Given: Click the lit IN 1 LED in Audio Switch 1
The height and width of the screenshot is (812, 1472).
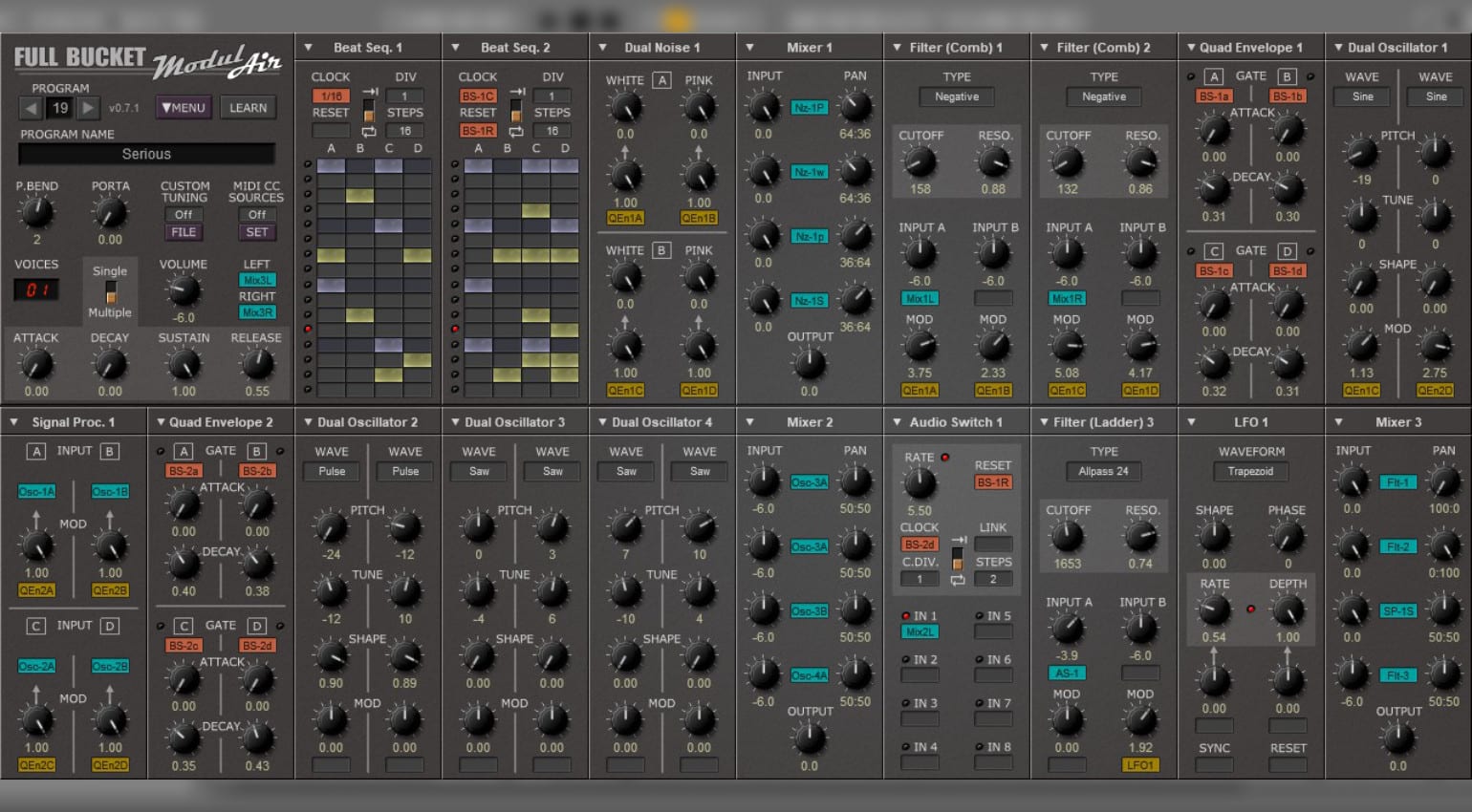Looking at the screenshot, I should coord(906,616).
